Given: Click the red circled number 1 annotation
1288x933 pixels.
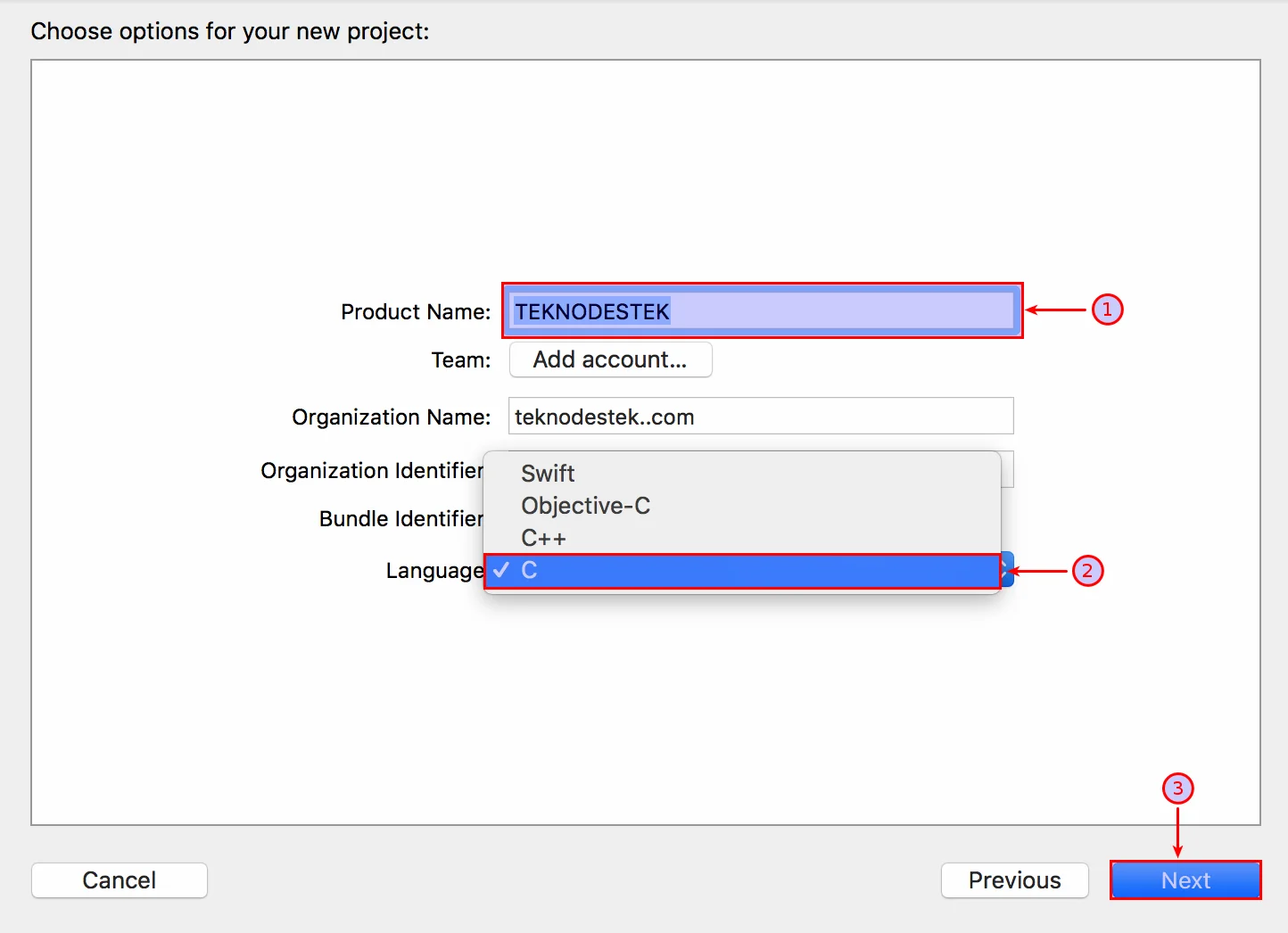Looking at the screenshot, I should pyautogui.click(x=1107, y=310).
